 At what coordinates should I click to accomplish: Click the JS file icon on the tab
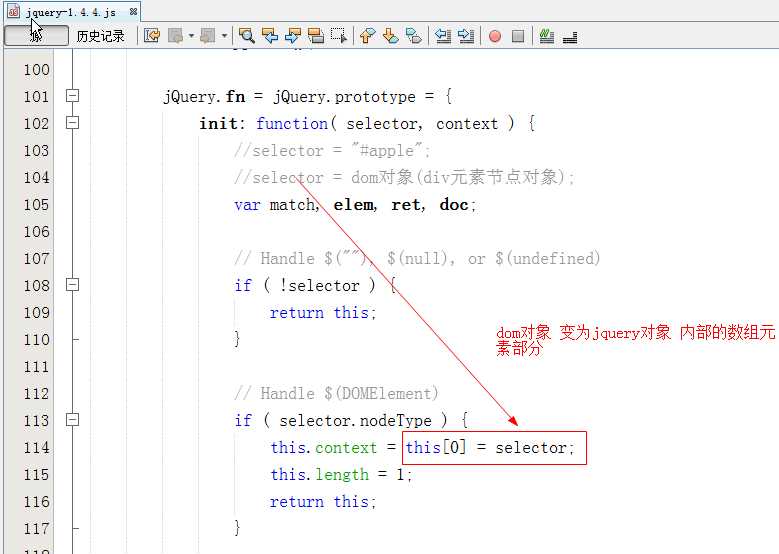(x=14, y=11)
